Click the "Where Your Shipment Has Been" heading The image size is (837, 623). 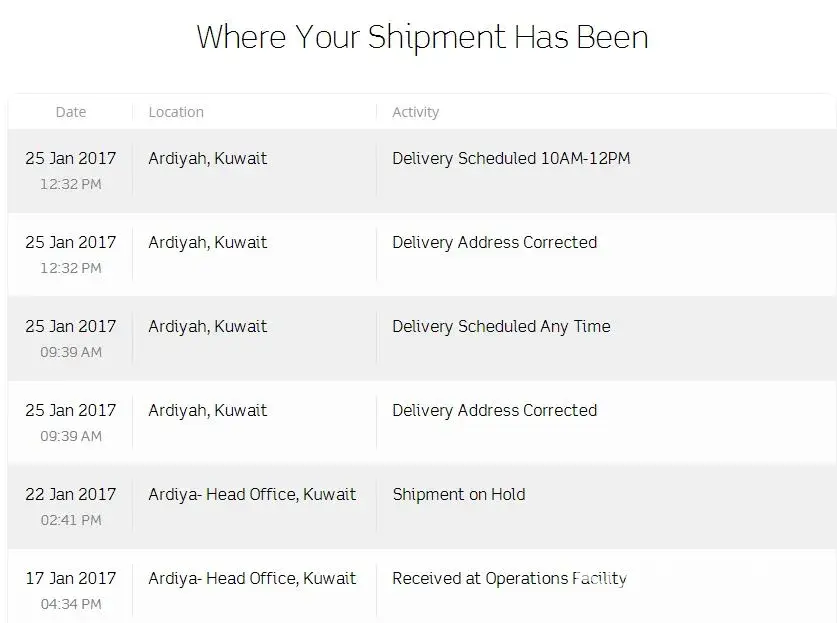[x=422, y=37]
